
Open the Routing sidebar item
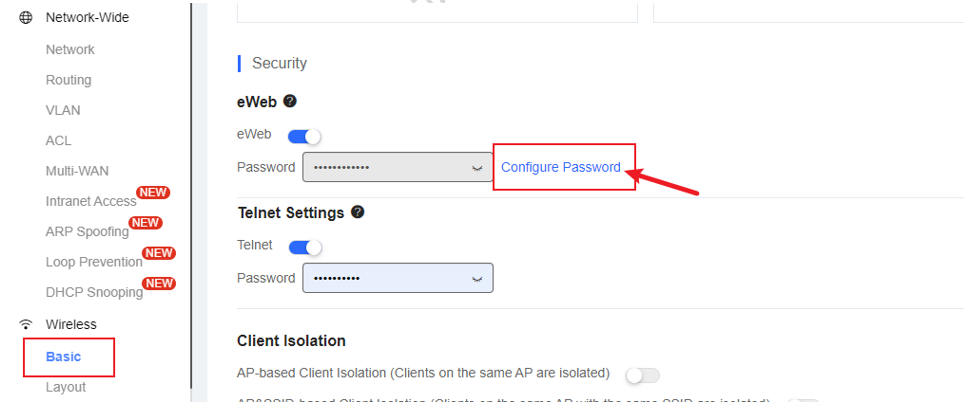[x=68, y=80]
